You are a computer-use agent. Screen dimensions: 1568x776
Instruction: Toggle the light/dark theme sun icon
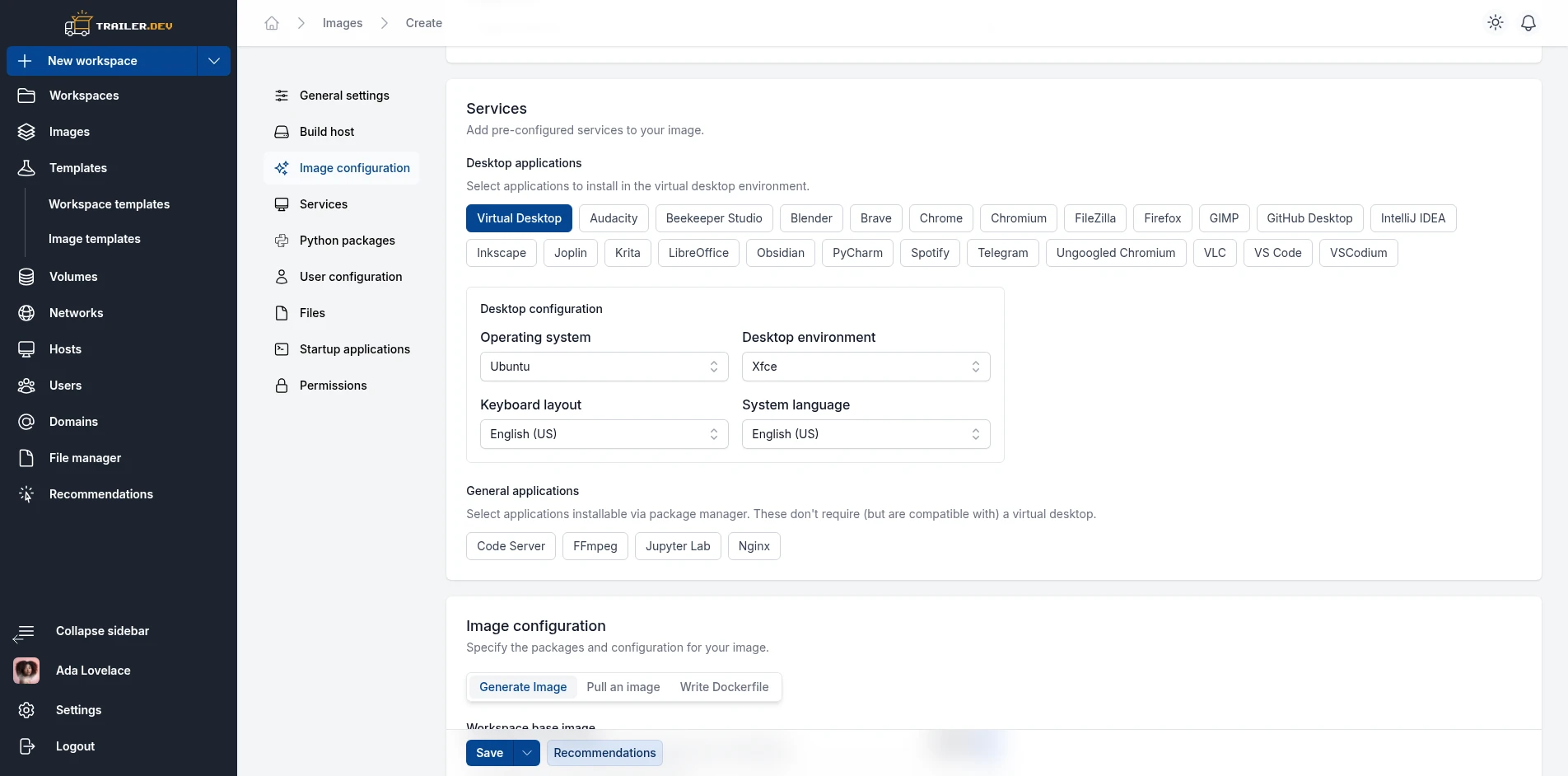(1496, 23)
